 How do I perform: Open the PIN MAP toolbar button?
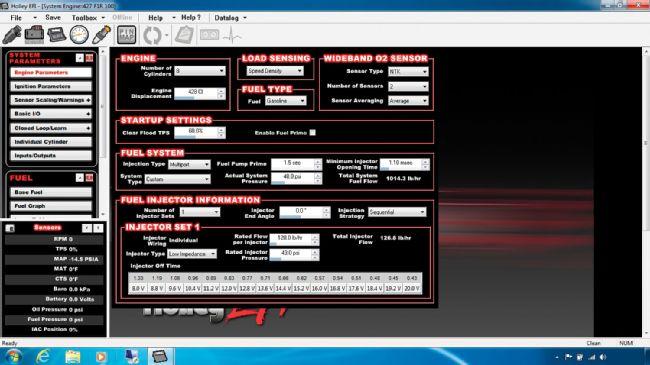(126, 35)
